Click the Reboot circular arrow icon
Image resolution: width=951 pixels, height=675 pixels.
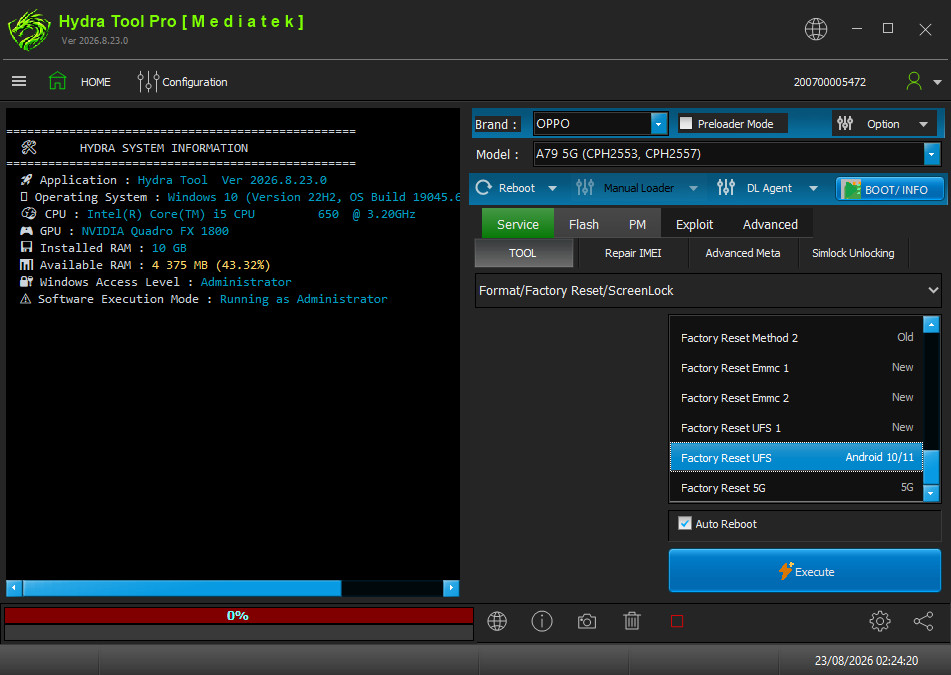[x=483, y=187]
